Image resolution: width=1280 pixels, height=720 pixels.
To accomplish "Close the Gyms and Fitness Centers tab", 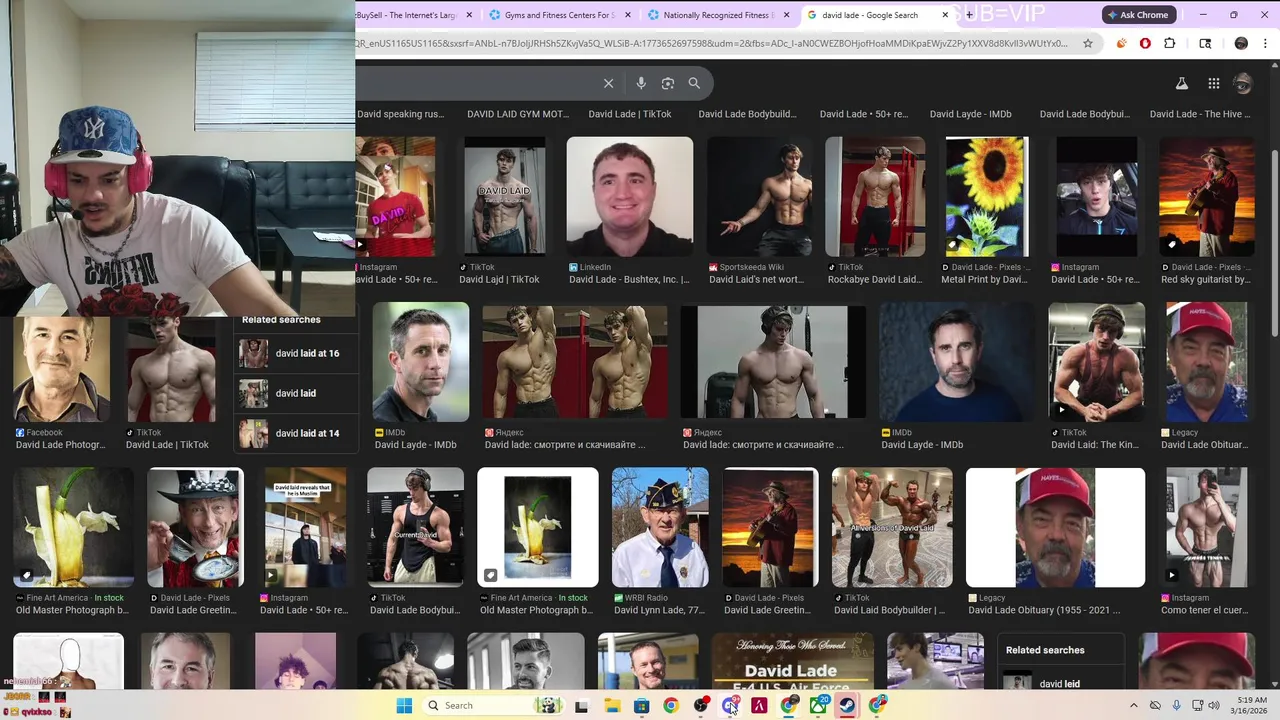I will click(629, 15).
